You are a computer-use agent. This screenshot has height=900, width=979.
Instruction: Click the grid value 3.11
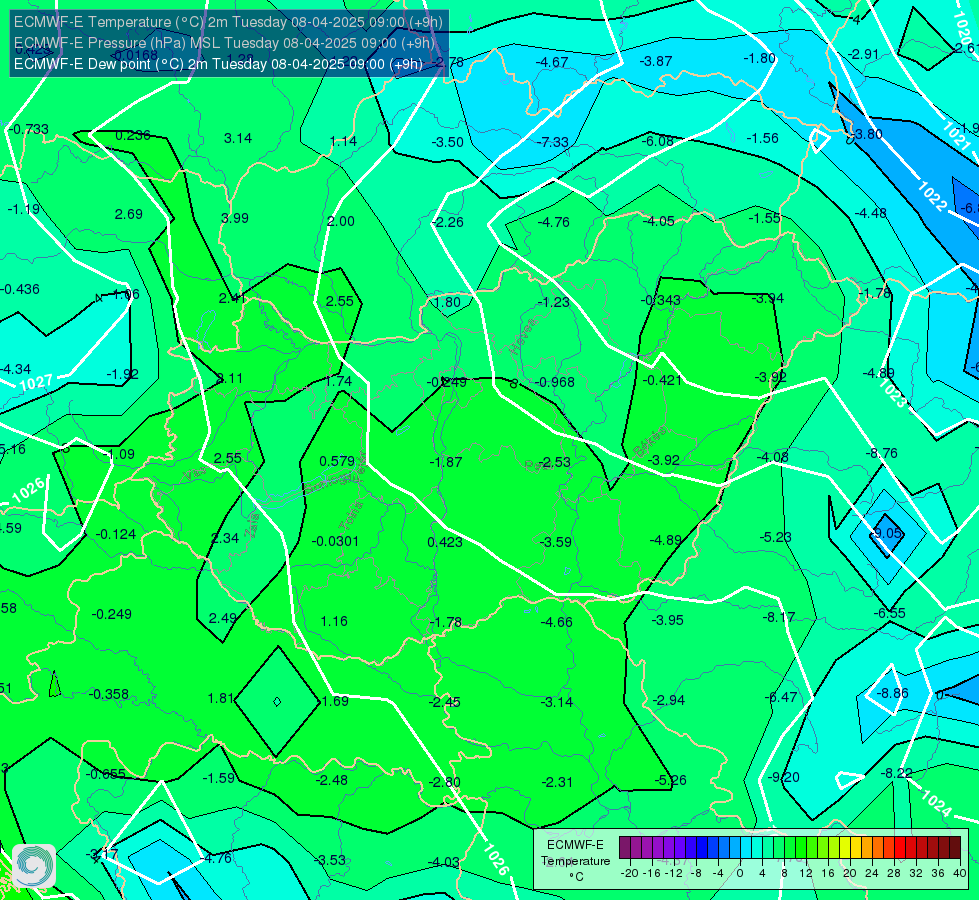pyautogui.click(x=230, y=378)
